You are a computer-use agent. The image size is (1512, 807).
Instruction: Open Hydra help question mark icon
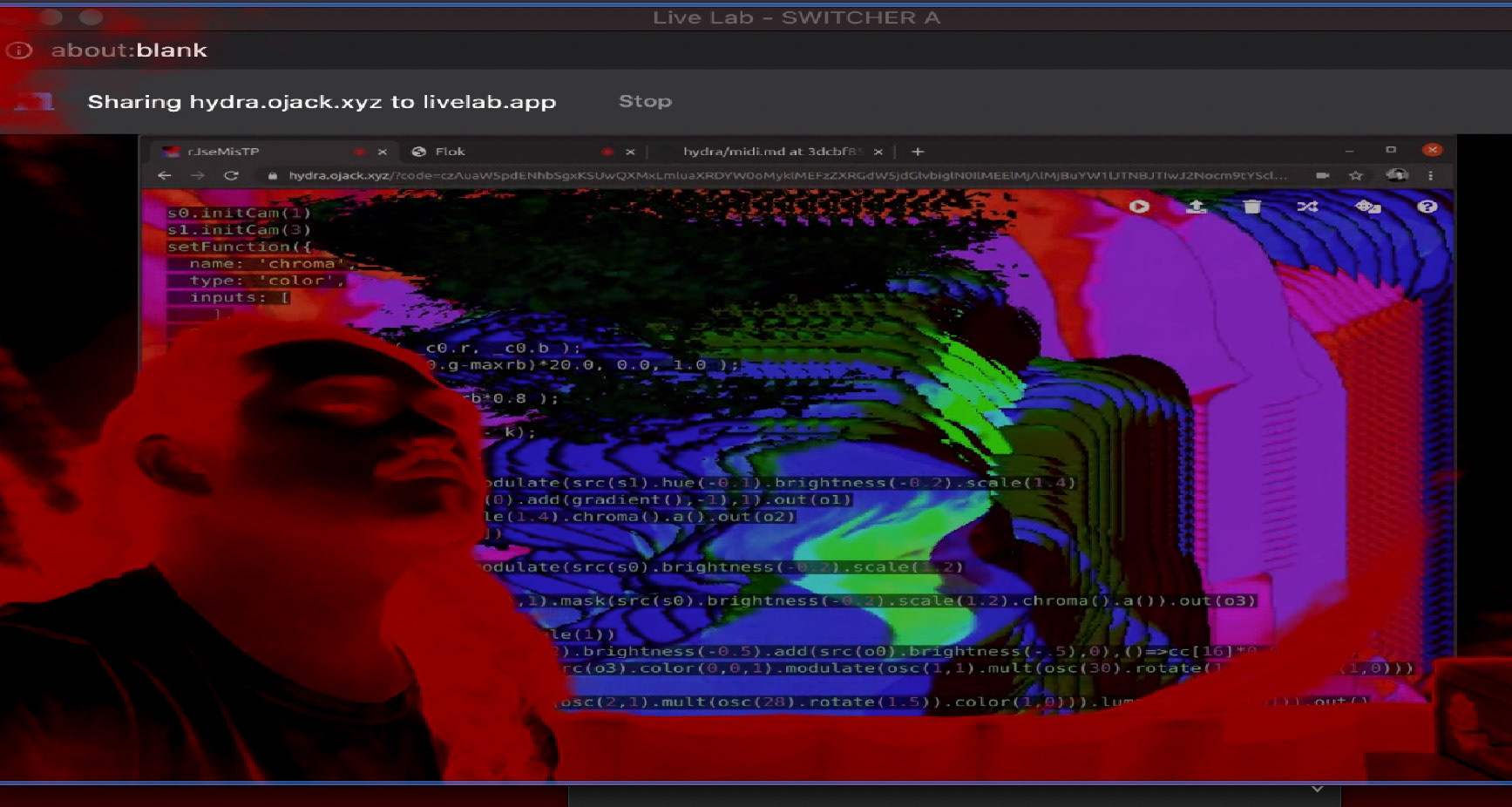tap(1427, 207)
